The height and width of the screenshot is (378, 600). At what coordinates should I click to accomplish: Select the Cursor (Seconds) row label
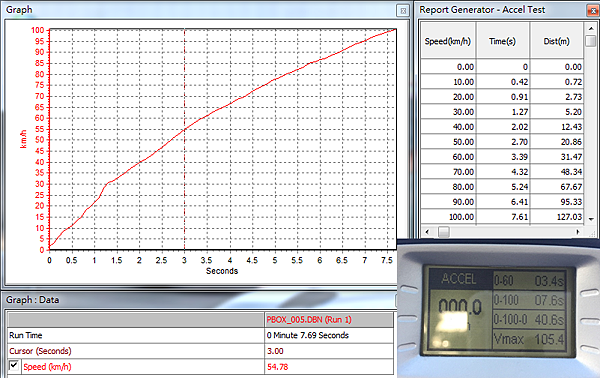click(x=136, y=351)
